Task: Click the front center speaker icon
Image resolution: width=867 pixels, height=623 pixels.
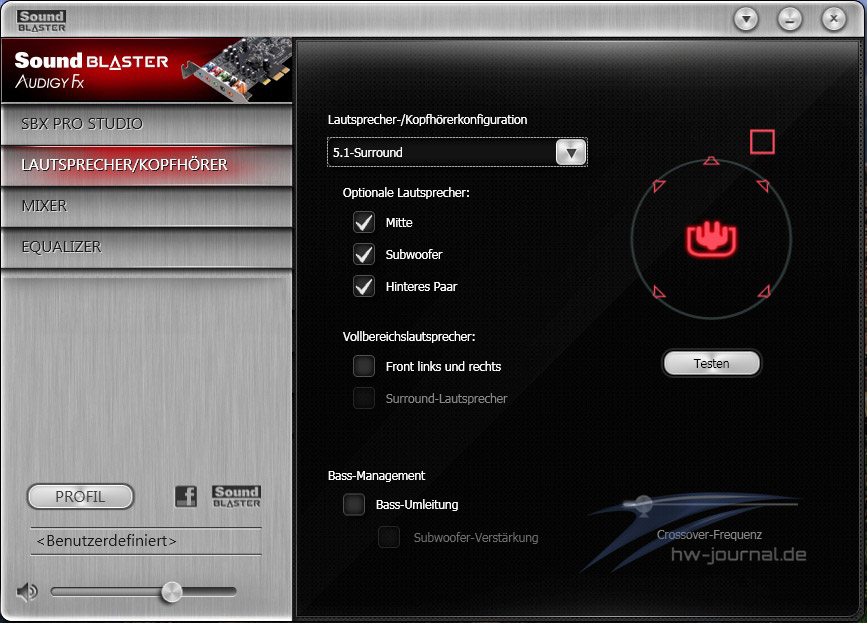Action: (711, 161)
